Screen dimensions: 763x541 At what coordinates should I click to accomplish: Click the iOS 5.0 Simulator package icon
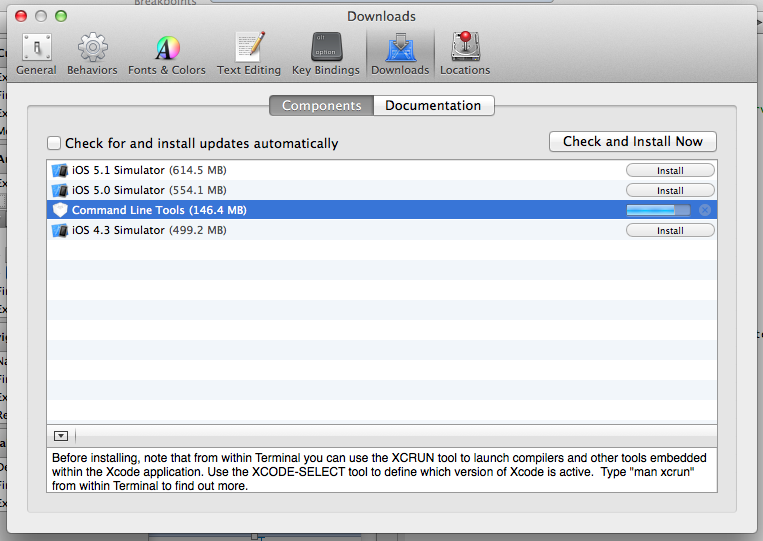(60, 190)
